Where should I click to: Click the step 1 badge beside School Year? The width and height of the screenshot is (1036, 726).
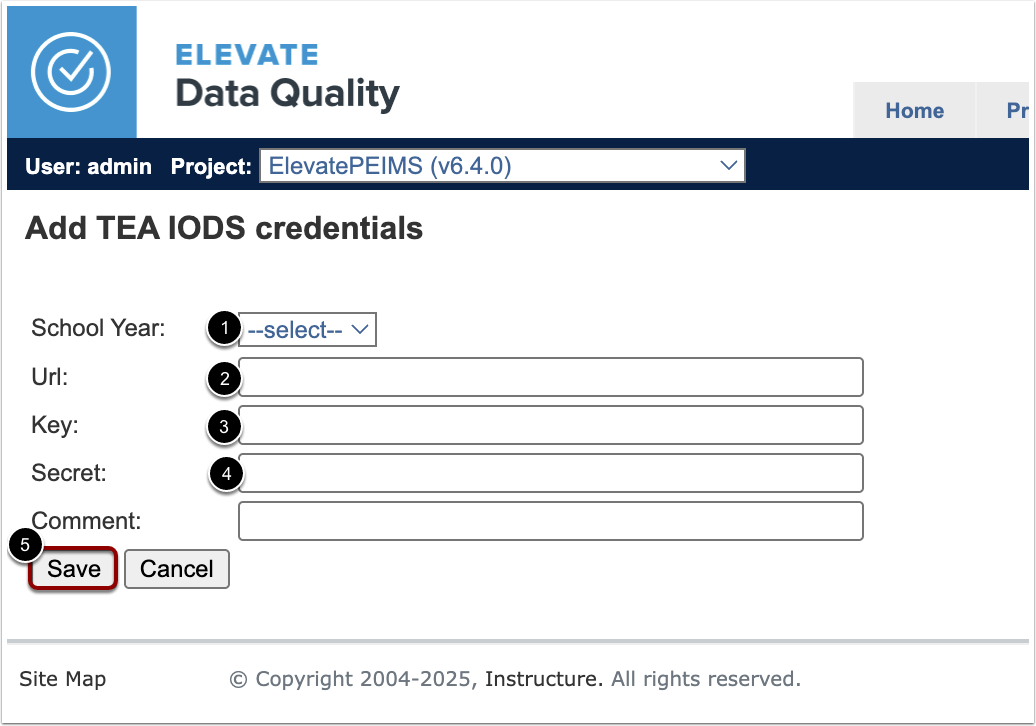(225, 329)
